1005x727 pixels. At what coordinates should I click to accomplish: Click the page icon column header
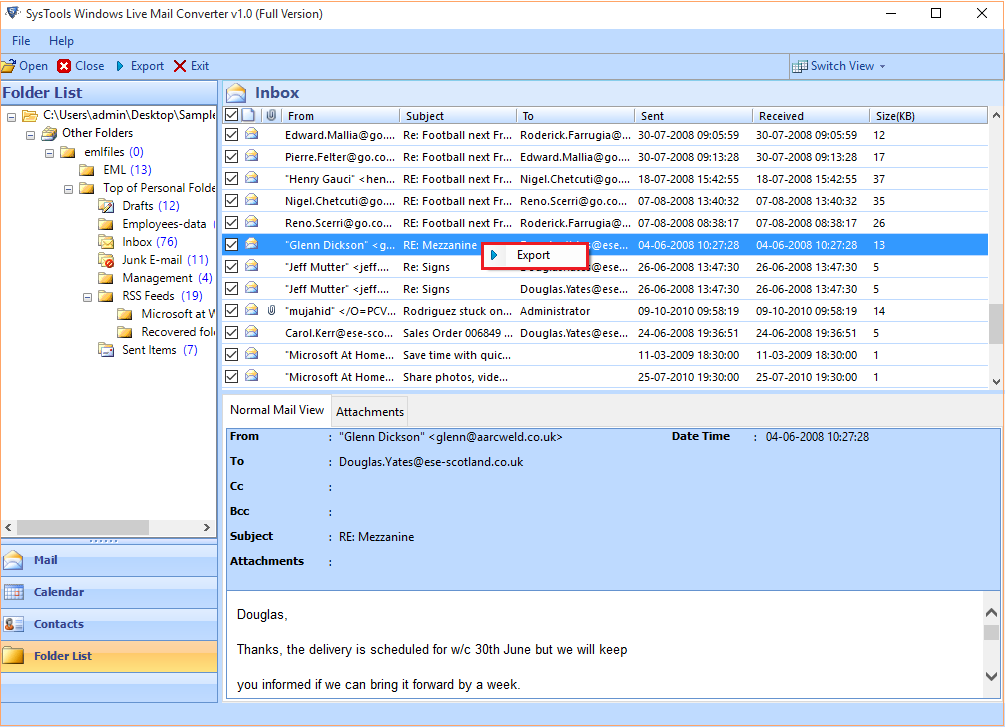249,115
